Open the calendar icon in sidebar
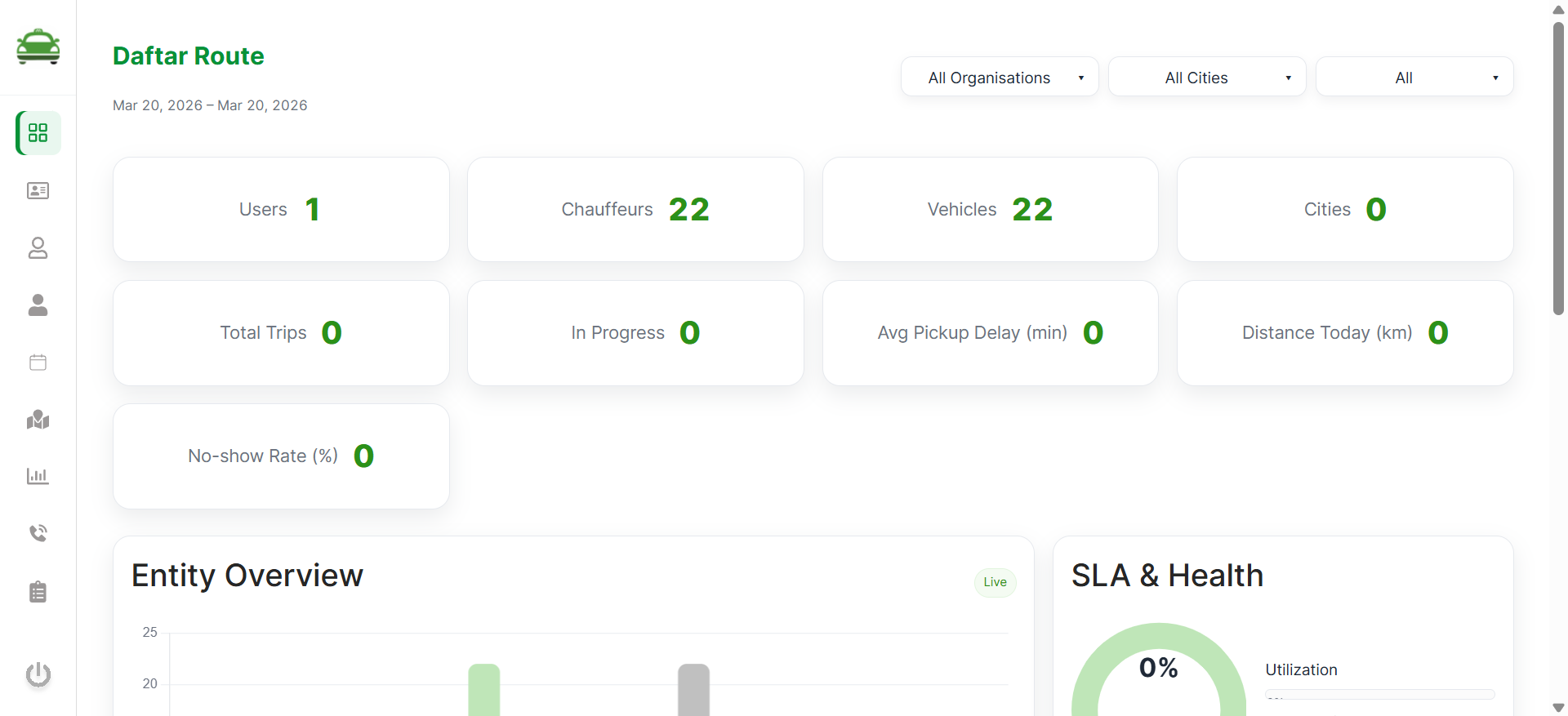 pyautogui.click(x=38, y=362)
